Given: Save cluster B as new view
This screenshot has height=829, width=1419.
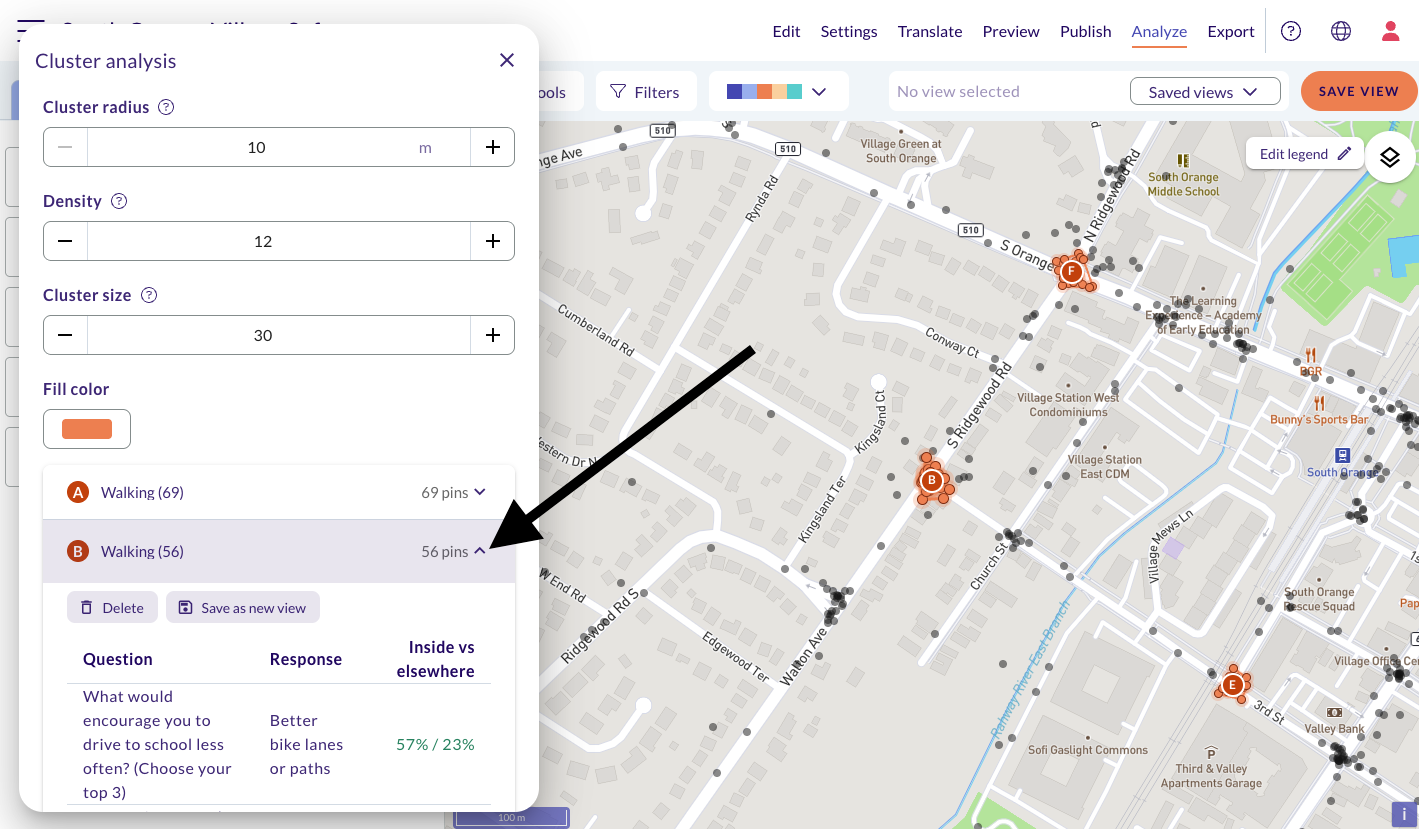Looking at the screenshot, I should [243, 607].
